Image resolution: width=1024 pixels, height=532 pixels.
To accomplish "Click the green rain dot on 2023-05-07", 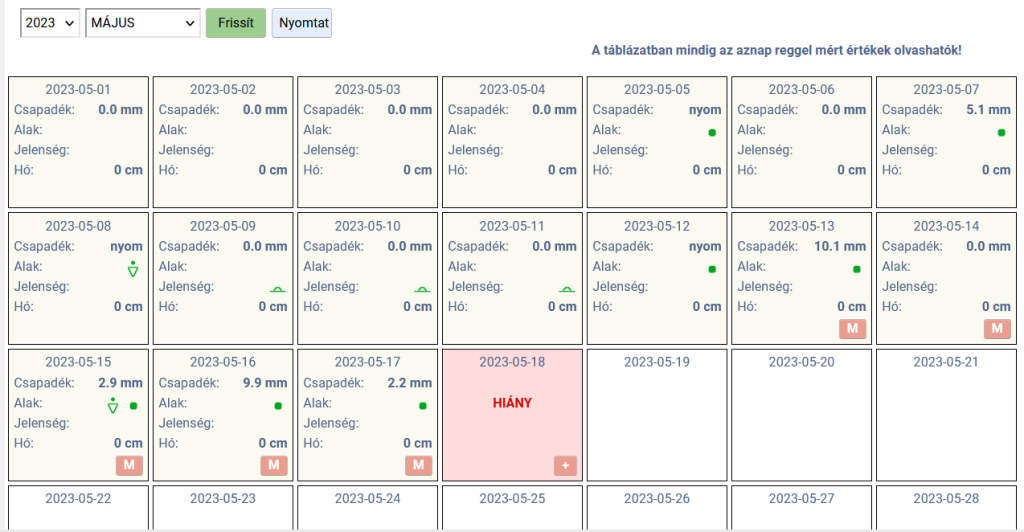I will pos(1001,132).
